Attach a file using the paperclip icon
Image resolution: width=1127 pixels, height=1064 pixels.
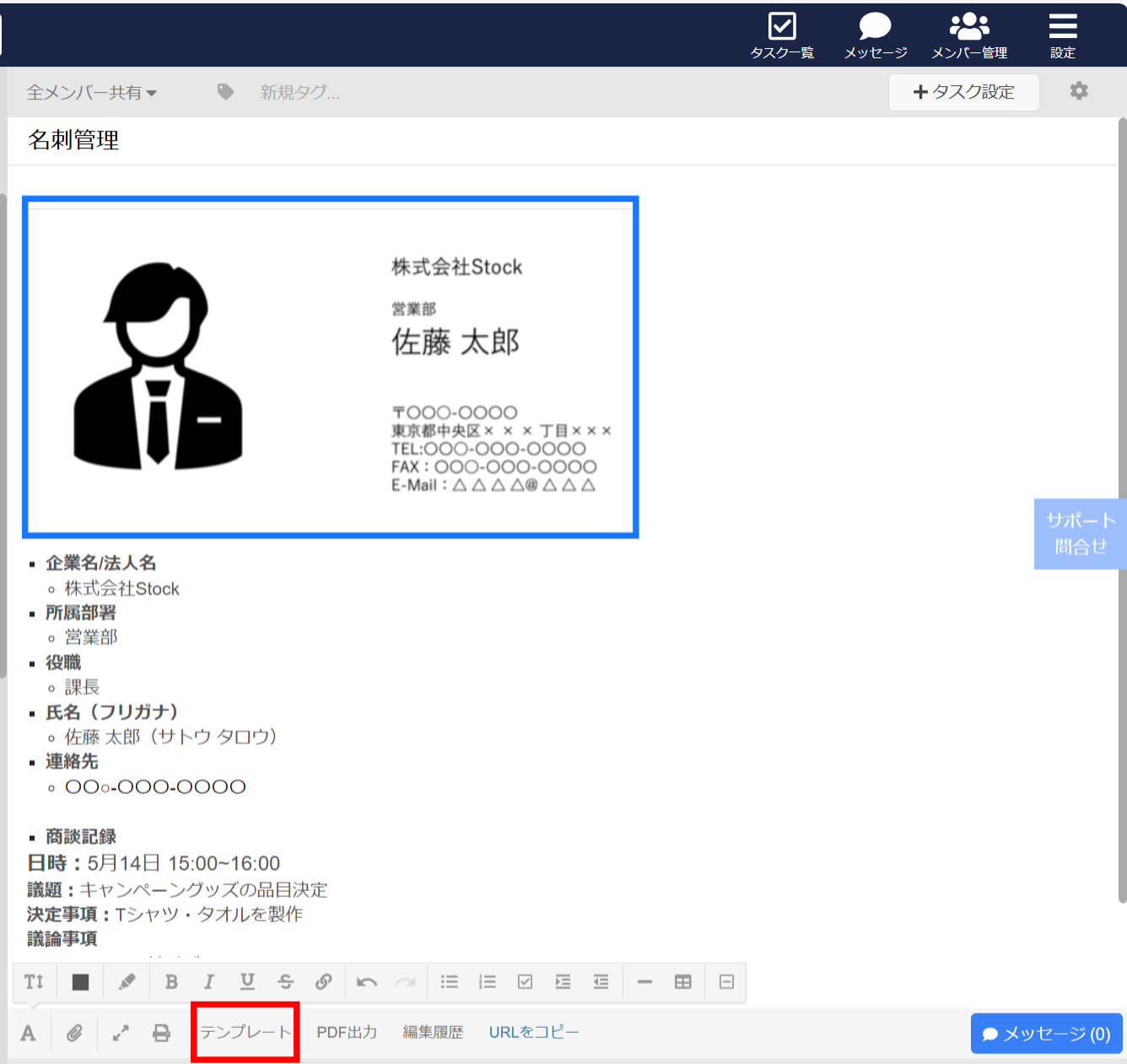coord(74,1032)
